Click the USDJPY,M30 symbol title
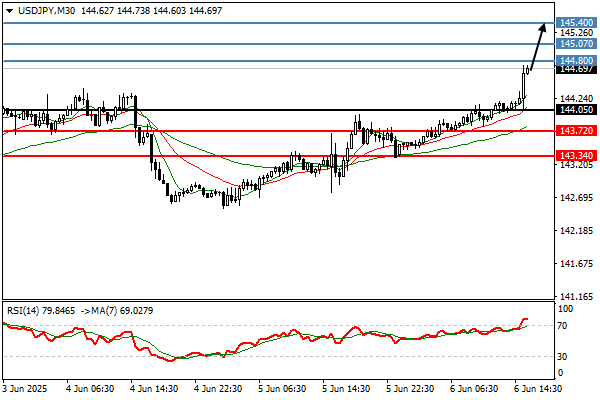The width and height of the screenshot is (600, 400). 47,11
